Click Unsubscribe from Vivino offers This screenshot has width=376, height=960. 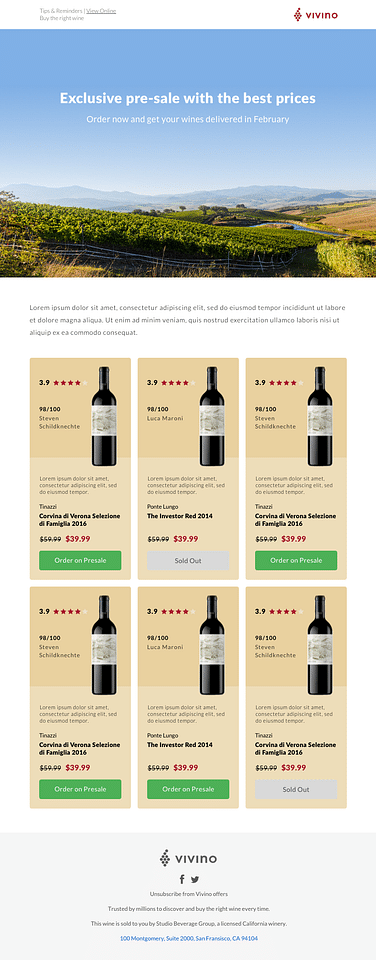coord(189,894)
